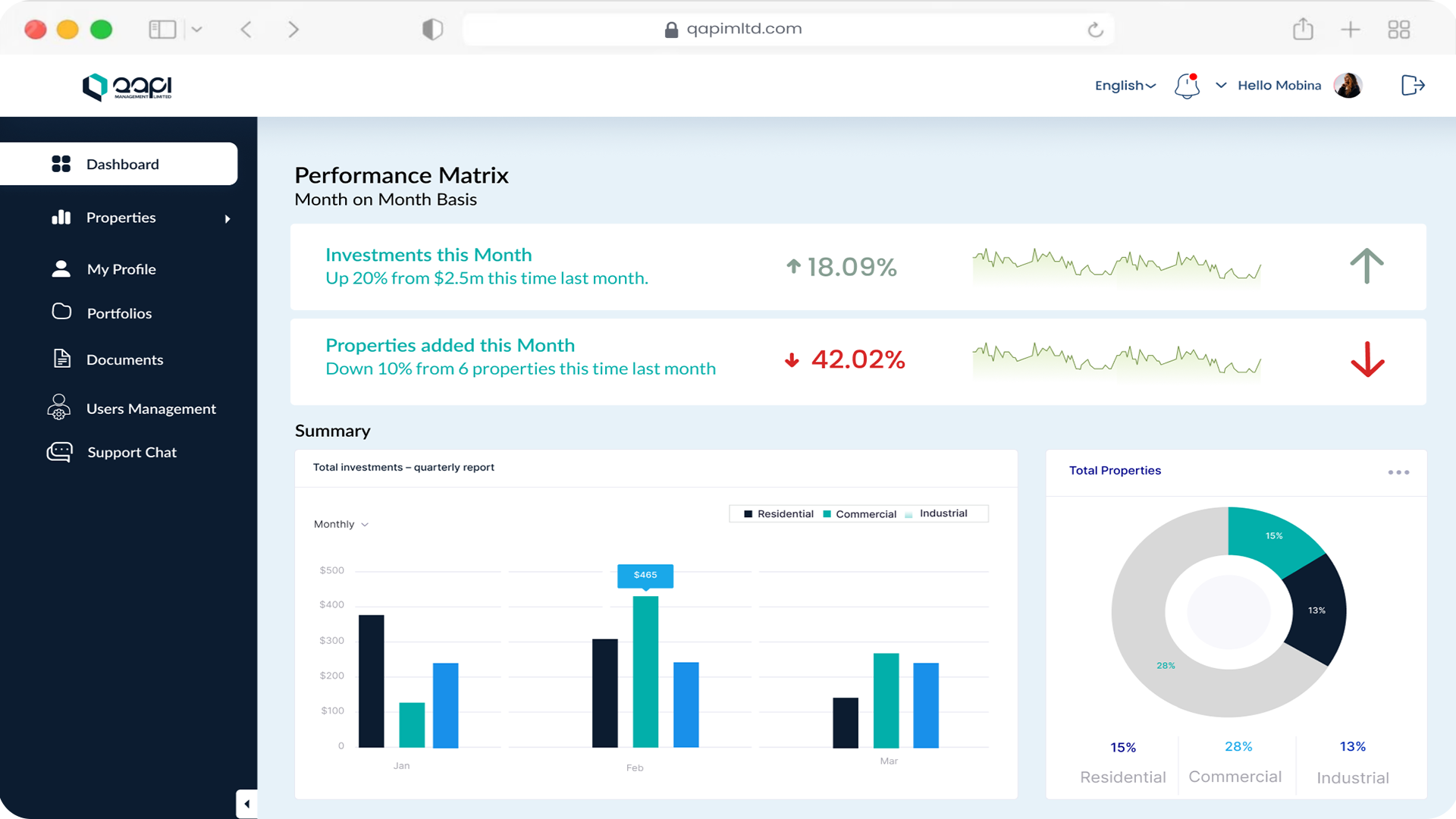
Task: Click the Properties bar chart icon
Action: (x=61, y=218)
